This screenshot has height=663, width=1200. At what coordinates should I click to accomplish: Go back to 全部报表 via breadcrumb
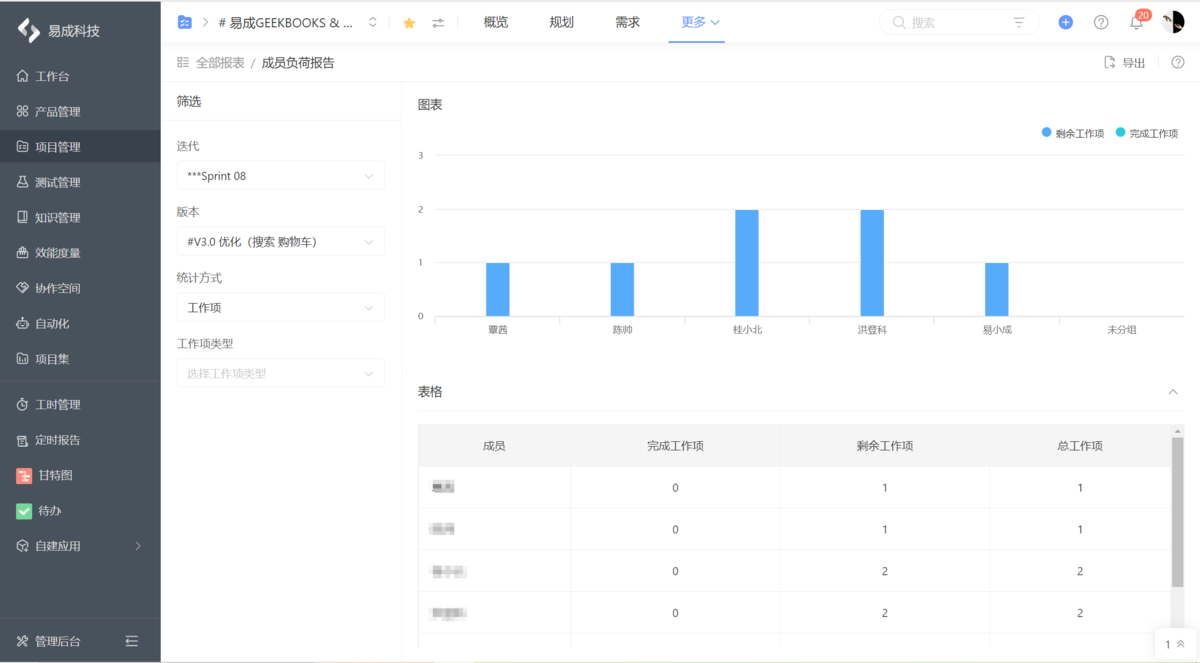tap(219, 62)
